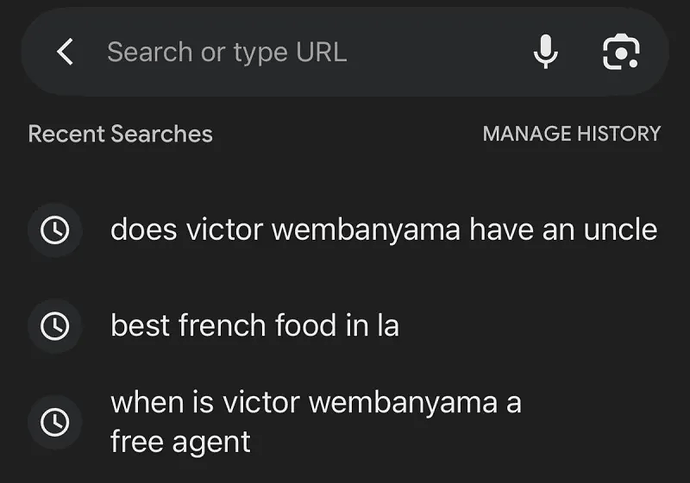Click "free agent" on the suggestion's second line
The height and width of the screenshot is (483, 690).
click(180, 441)
